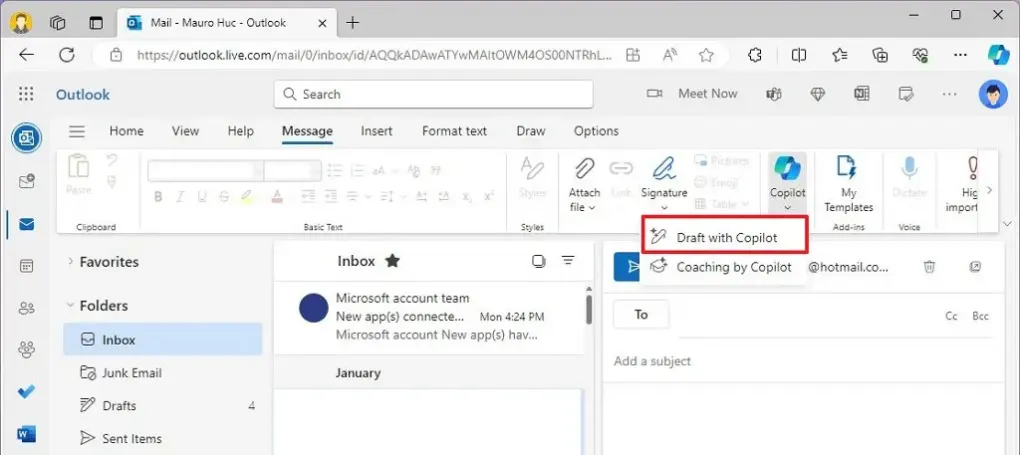Toggle the select-messages checkbox icon in Inbox header
This screenshot has width=1020, height=455.
coord(538,261)
